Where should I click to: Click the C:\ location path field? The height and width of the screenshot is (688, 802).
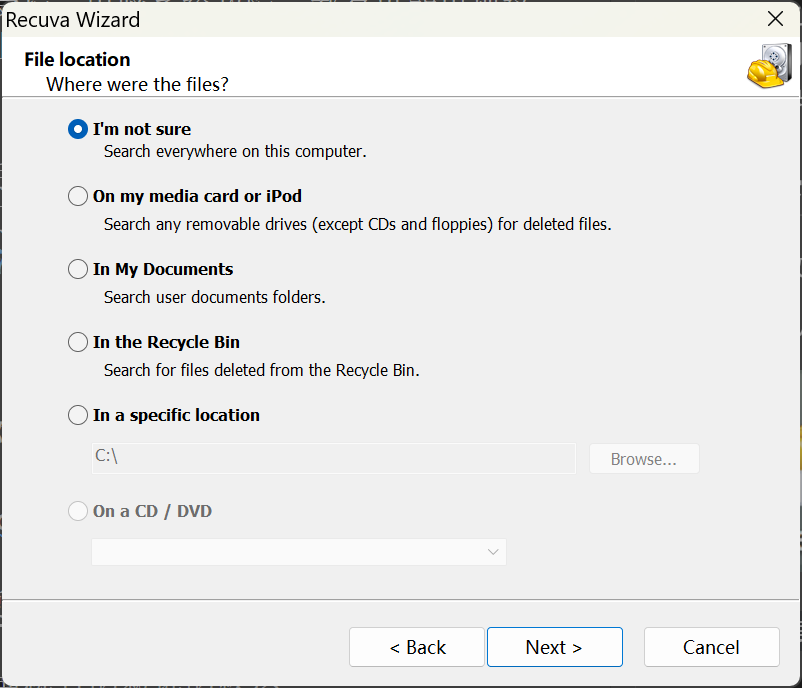[x=333, y=458]
